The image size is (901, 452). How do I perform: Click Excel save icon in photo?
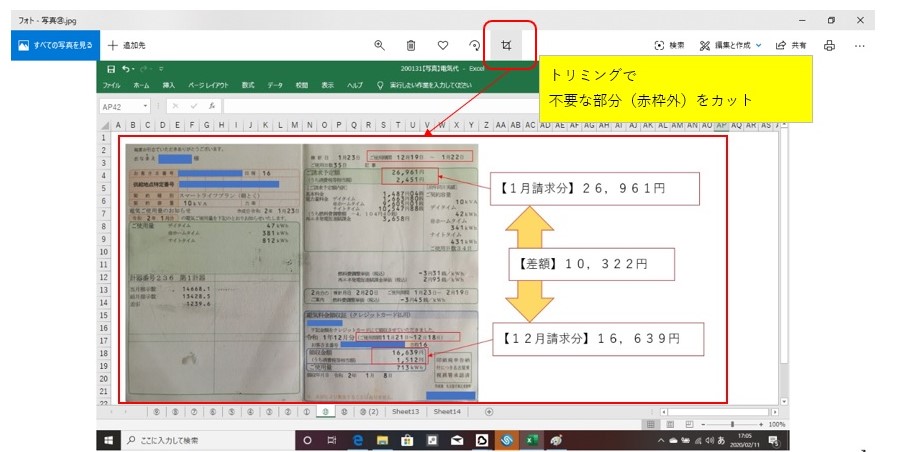[111, 69]
